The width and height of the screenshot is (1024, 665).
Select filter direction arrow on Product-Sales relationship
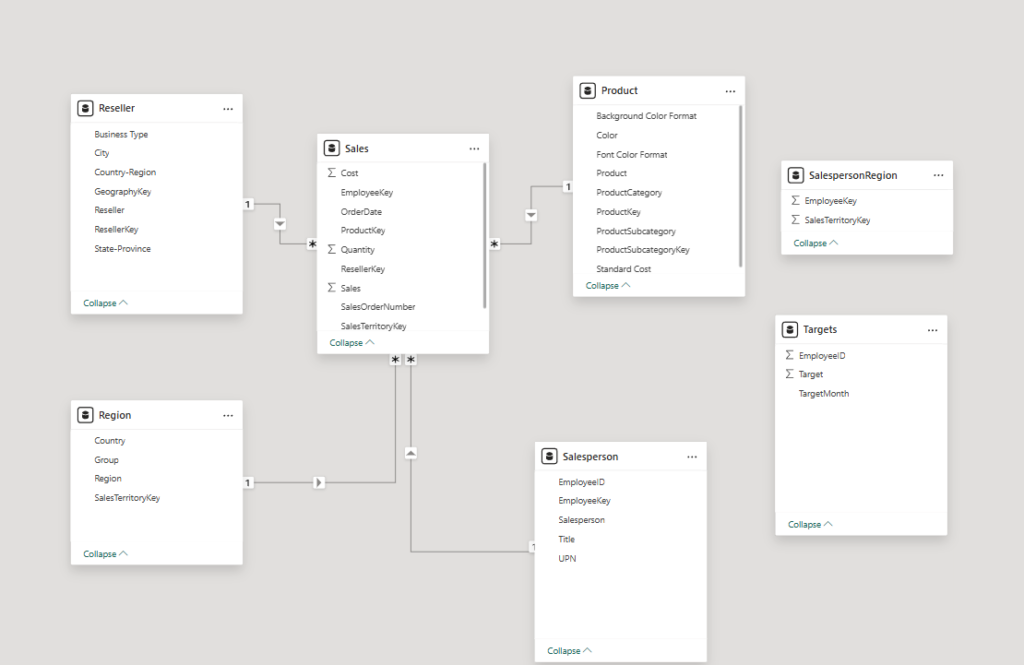tap(531, 215)
